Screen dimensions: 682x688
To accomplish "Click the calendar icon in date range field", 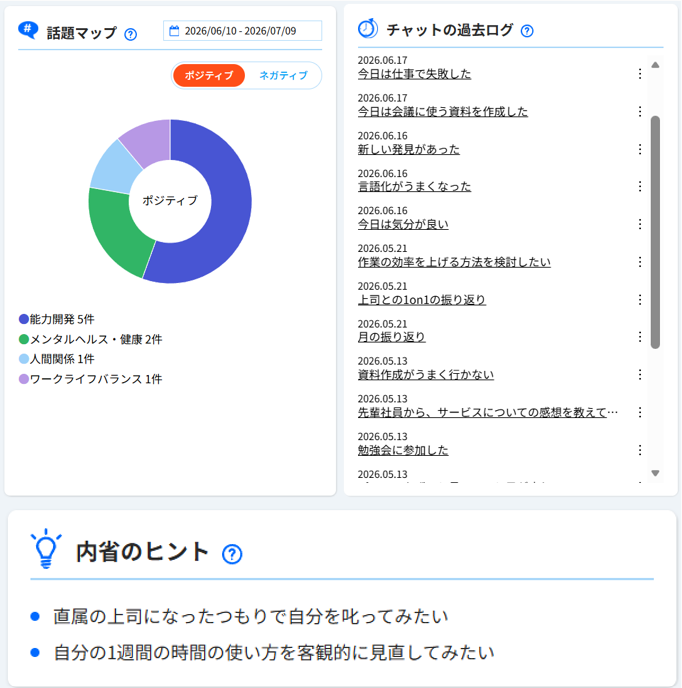I will [174, 31].
